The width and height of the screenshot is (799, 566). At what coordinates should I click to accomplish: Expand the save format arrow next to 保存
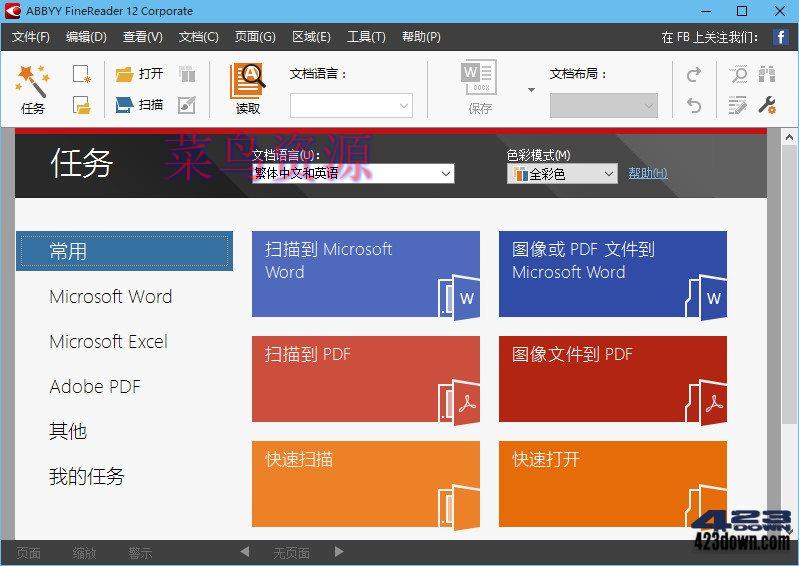[x=531, y=90]
